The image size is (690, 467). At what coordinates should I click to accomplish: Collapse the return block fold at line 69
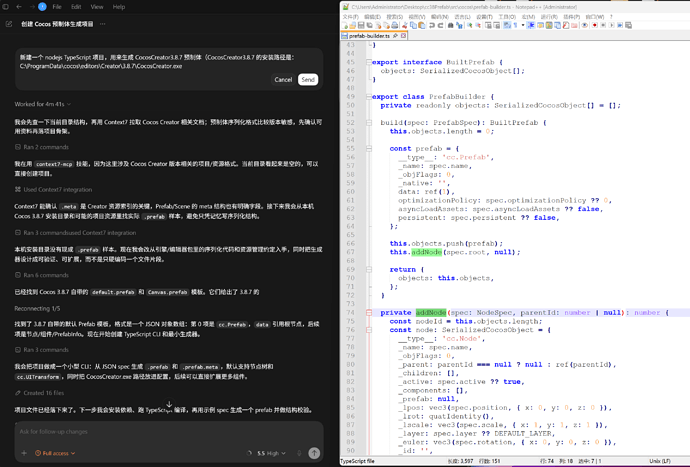coord(369,269)
